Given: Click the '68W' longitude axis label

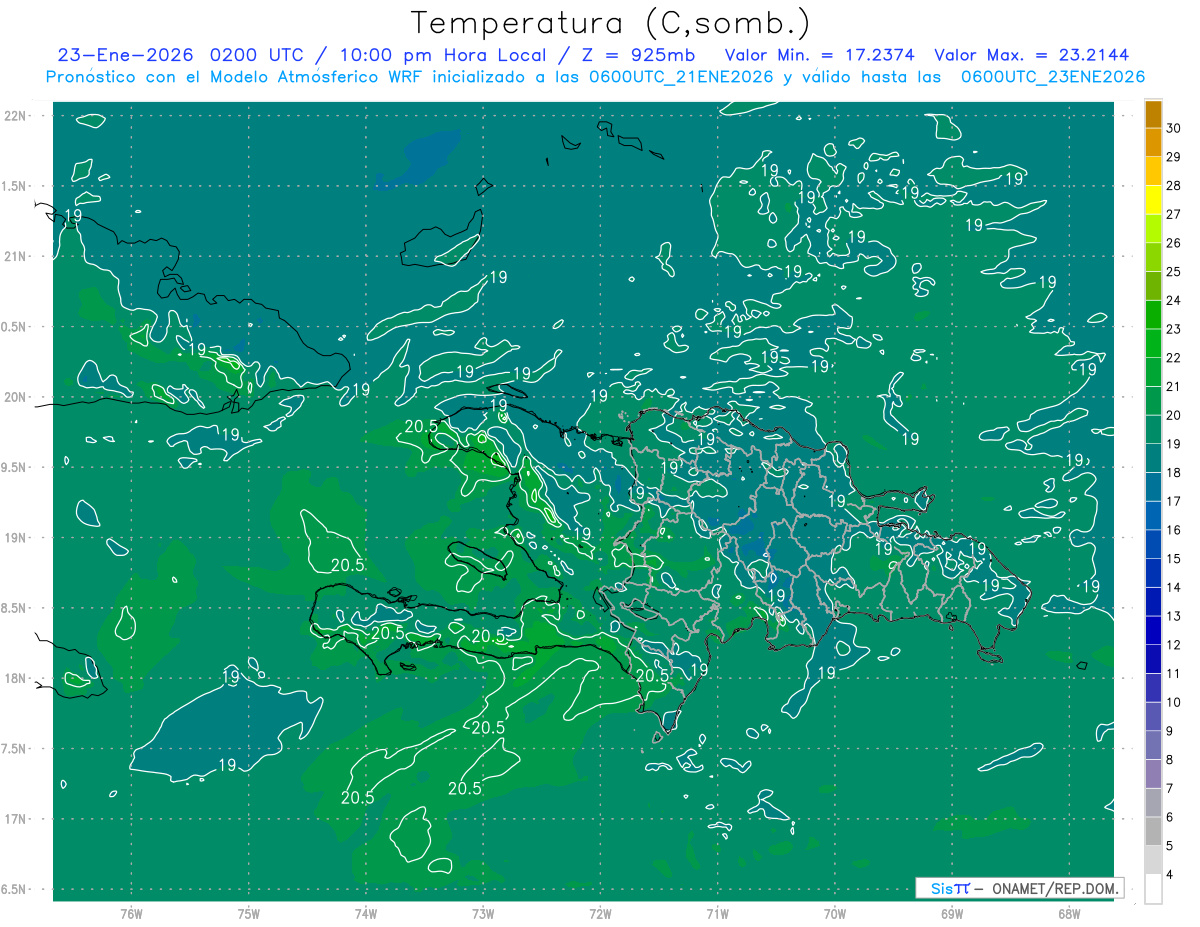Looking at the screenshot, I should (x=1069, y=914).
